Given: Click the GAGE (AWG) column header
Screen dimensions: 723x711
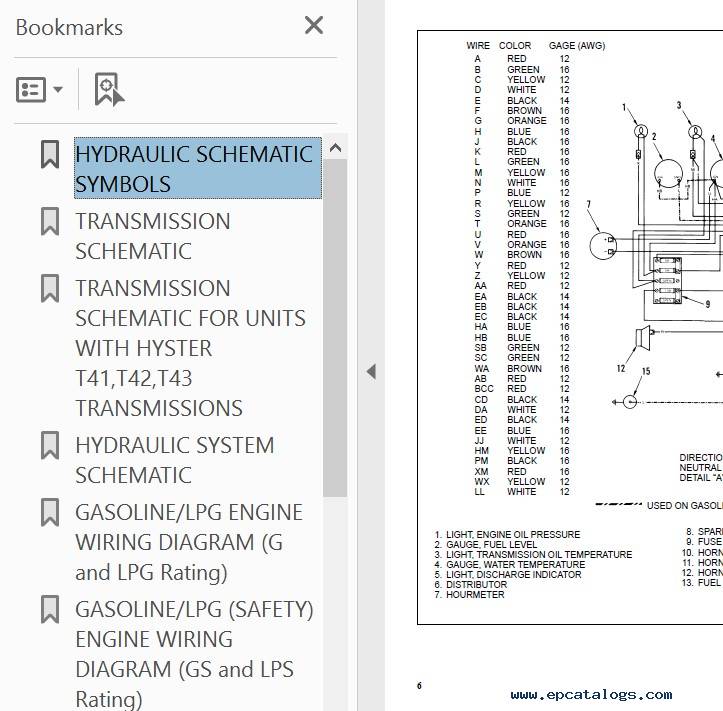Looking at the screenshot, I should click(577, 46).
